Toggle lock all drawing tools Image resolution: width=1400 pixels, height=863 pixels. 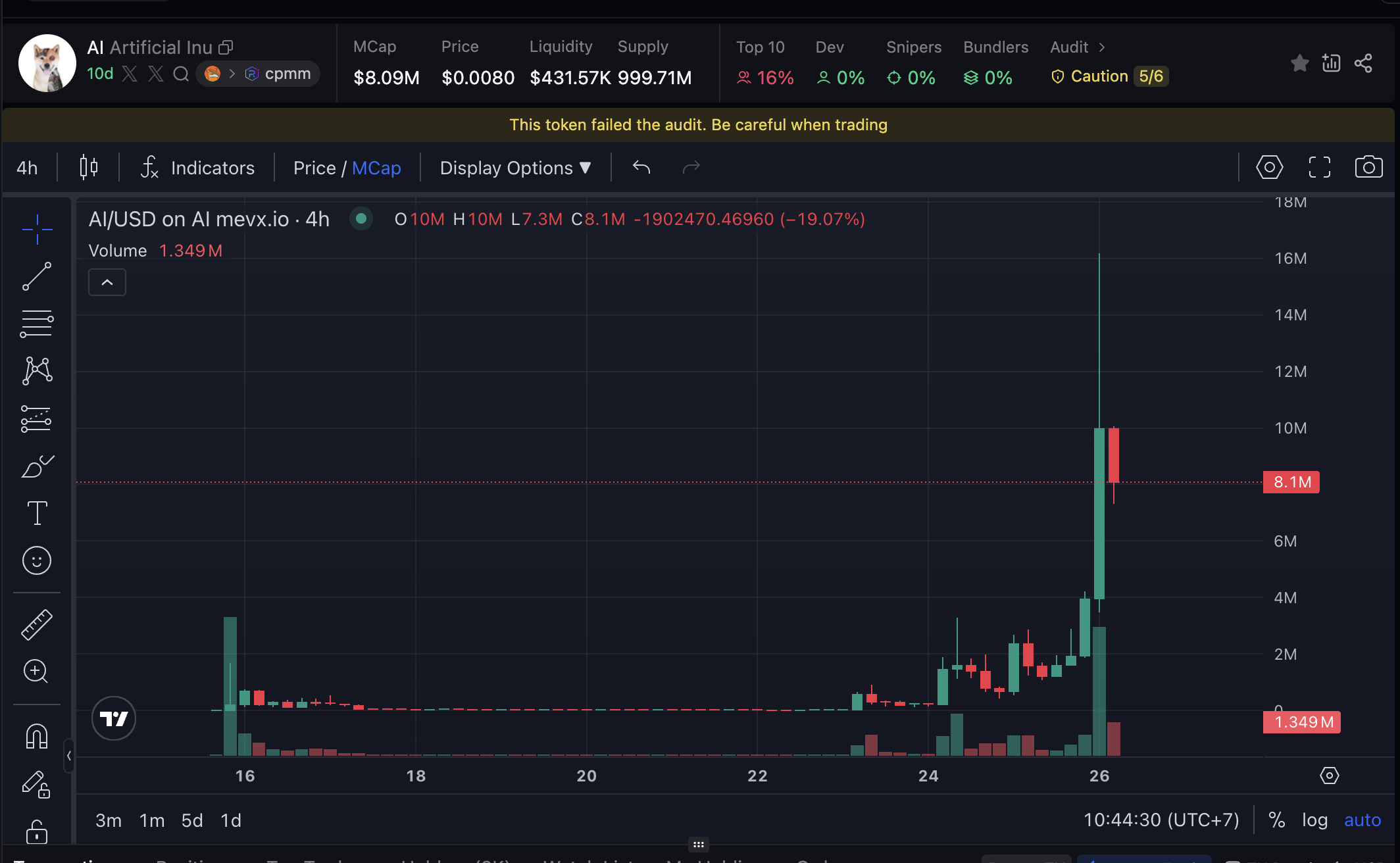pos(37,831)
